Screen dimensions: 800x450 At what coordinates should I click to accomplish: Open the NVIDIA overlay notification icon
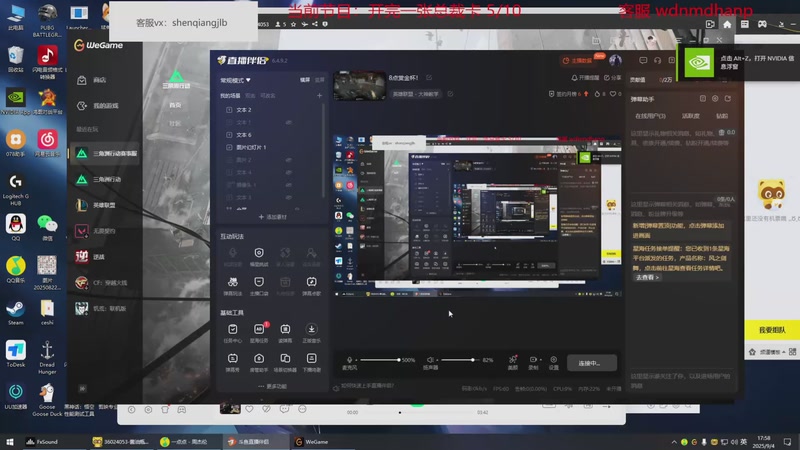click(x=699, y=62)
